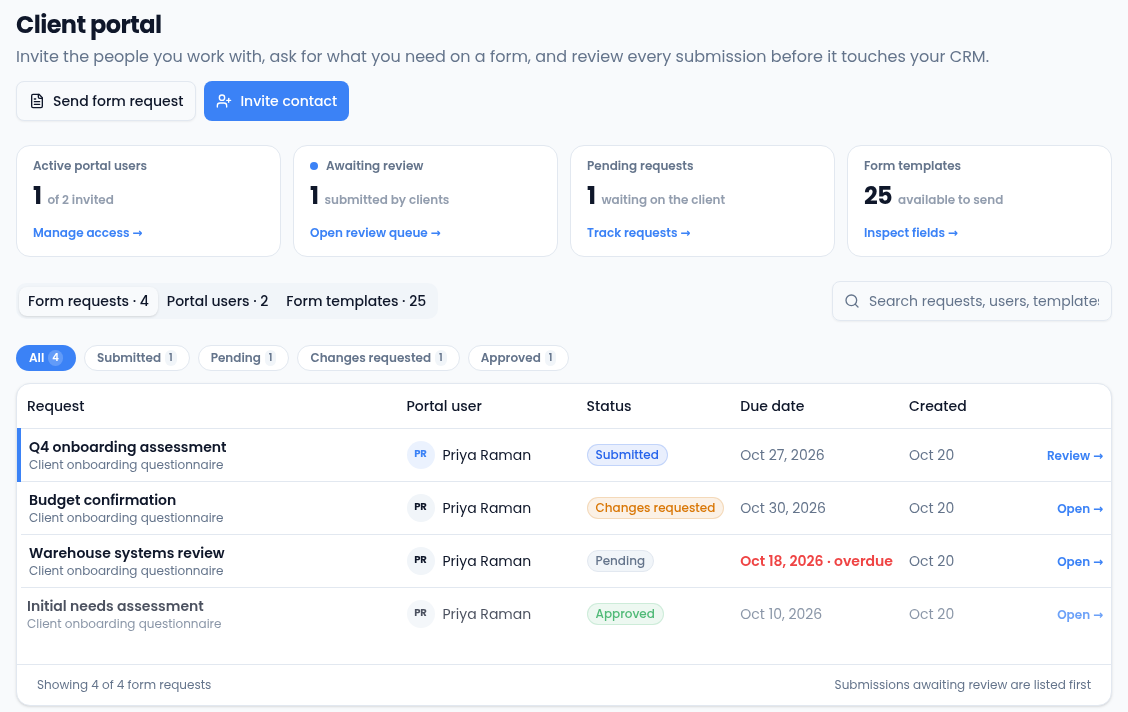Image resolution: width=1128 pixels, height=712 pixels.
Task: Open the Budget confirmation request
Action: (1080, 509)
